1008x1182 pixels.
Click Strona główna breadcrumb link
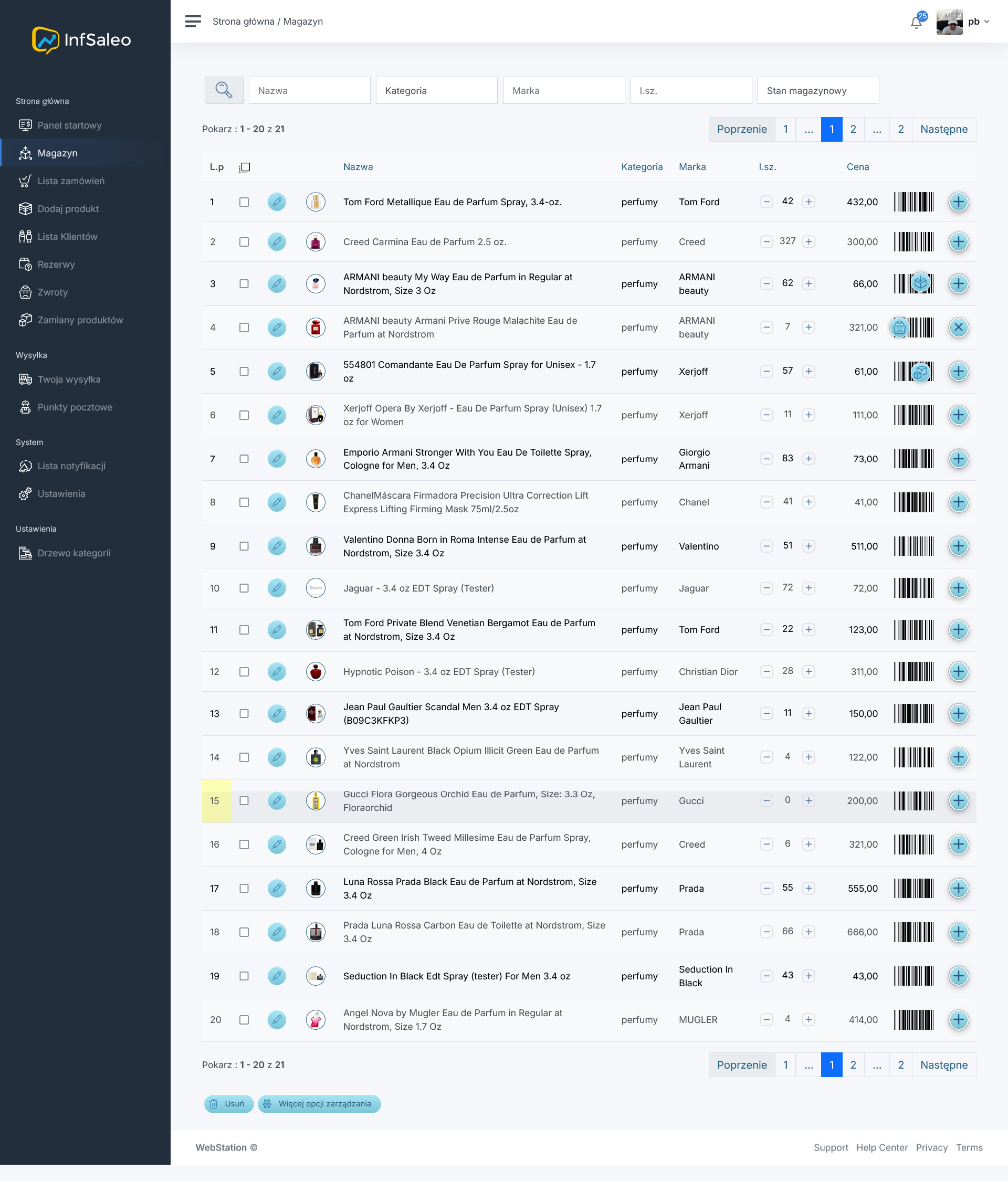(243, 22)
